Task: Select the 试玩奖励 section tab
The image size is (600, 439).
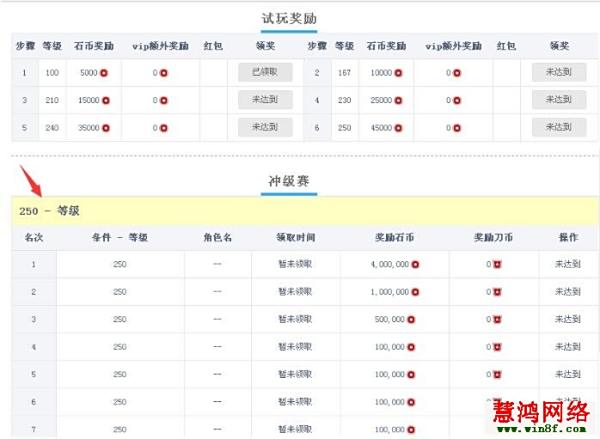Action: click(289, 19)
